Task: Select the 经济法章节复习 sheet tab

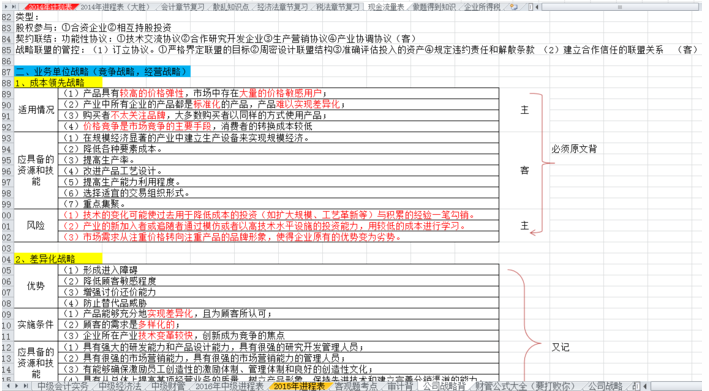Action: pos(282,7)
